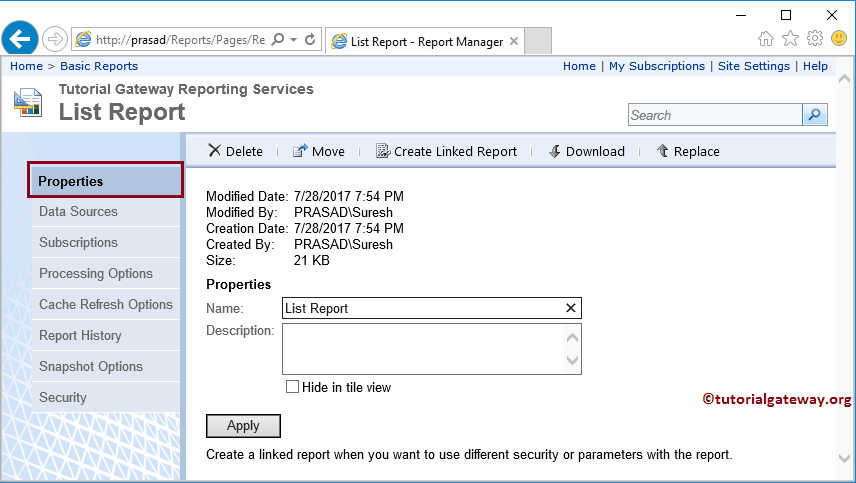
Task: Click the Create Linked Report label
Action: pos(455,151)
